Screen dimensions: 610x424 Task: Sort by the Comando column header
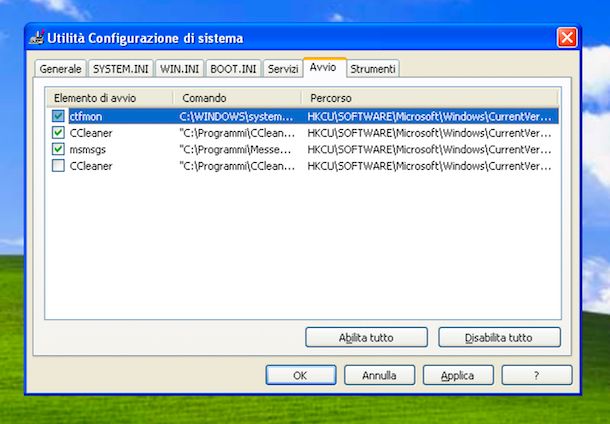[237, 98]
